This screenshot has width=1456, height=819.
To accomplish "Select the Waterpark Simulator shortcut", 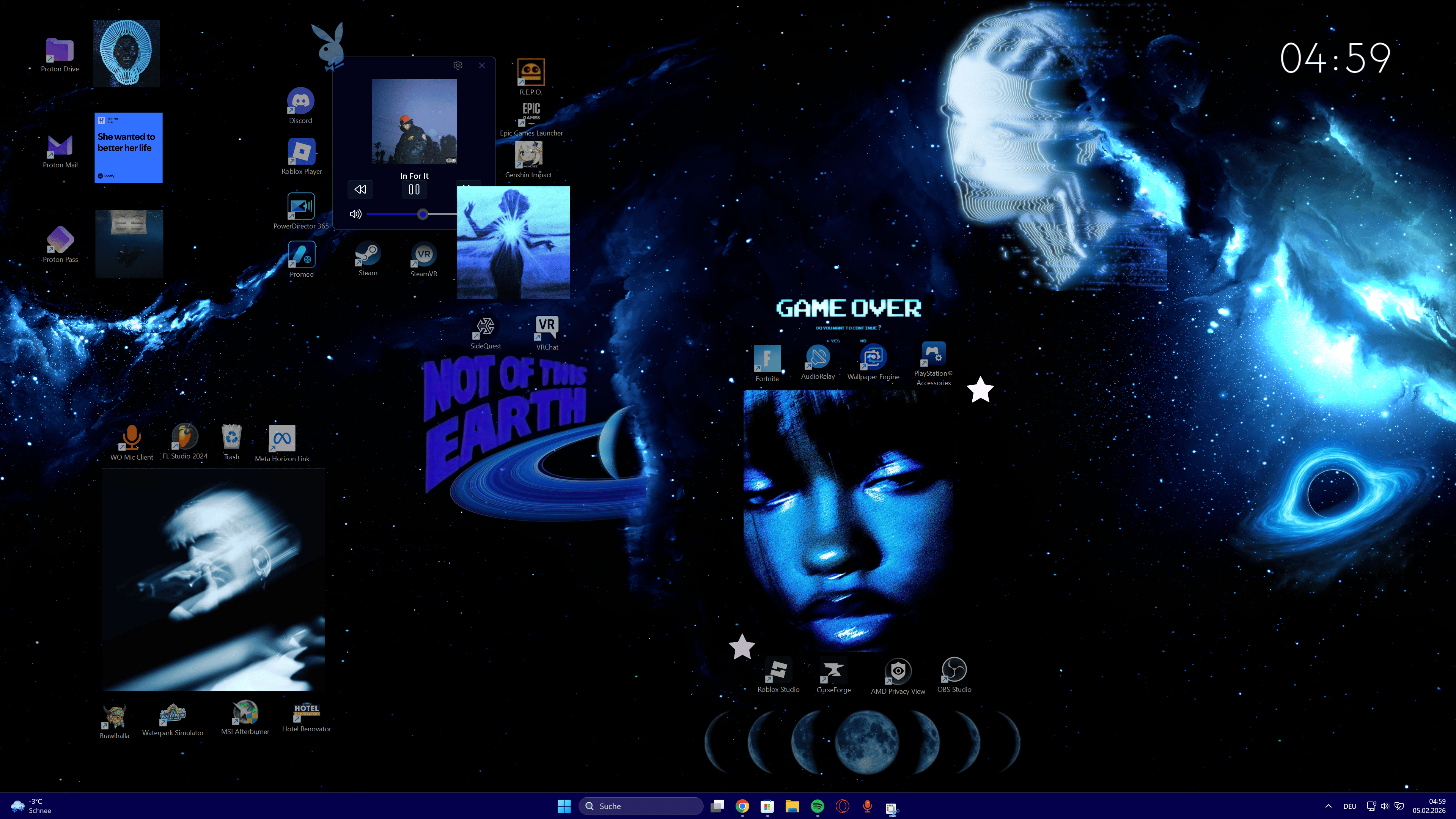I will click(172, 720).
